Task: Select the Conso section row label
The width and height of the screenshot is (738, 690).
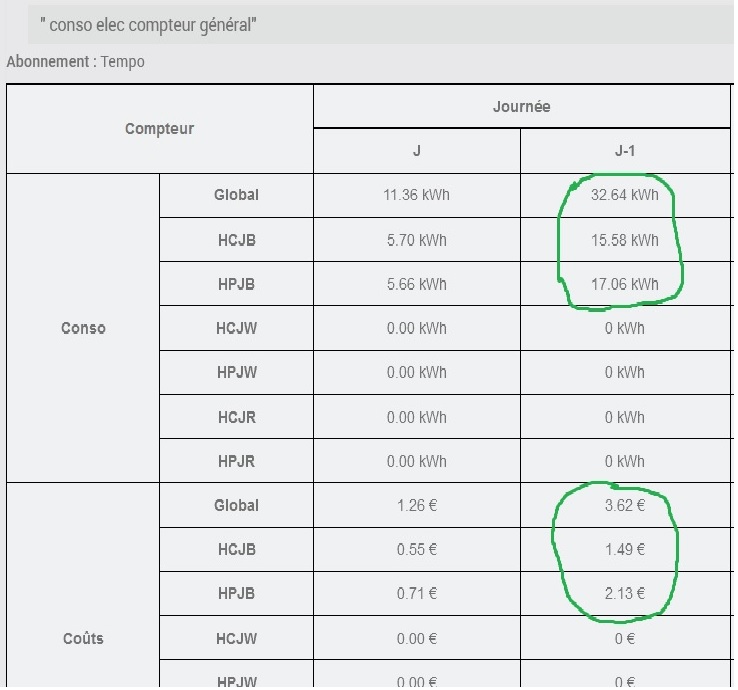Action: point(83,328)
